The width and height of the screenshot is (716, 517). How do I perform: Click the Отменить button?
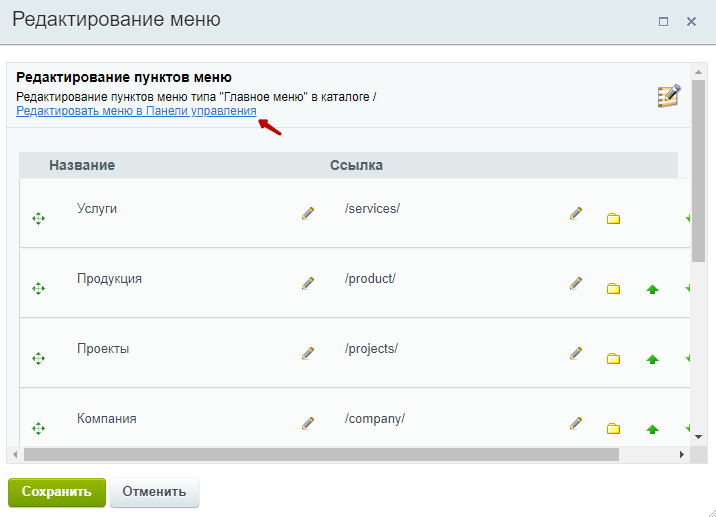154,492
